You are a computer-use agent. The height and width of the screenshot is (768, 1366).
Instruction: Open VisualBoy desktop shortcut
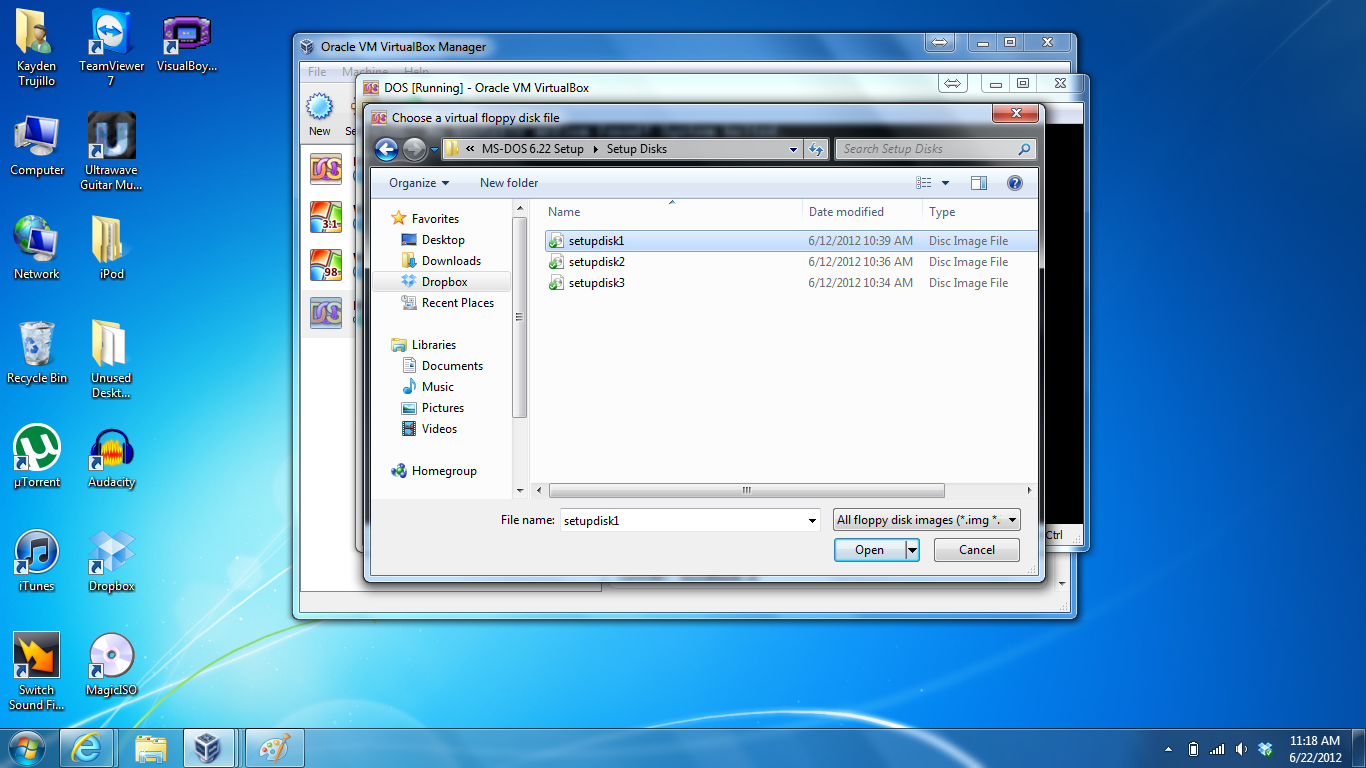[186, 44]
